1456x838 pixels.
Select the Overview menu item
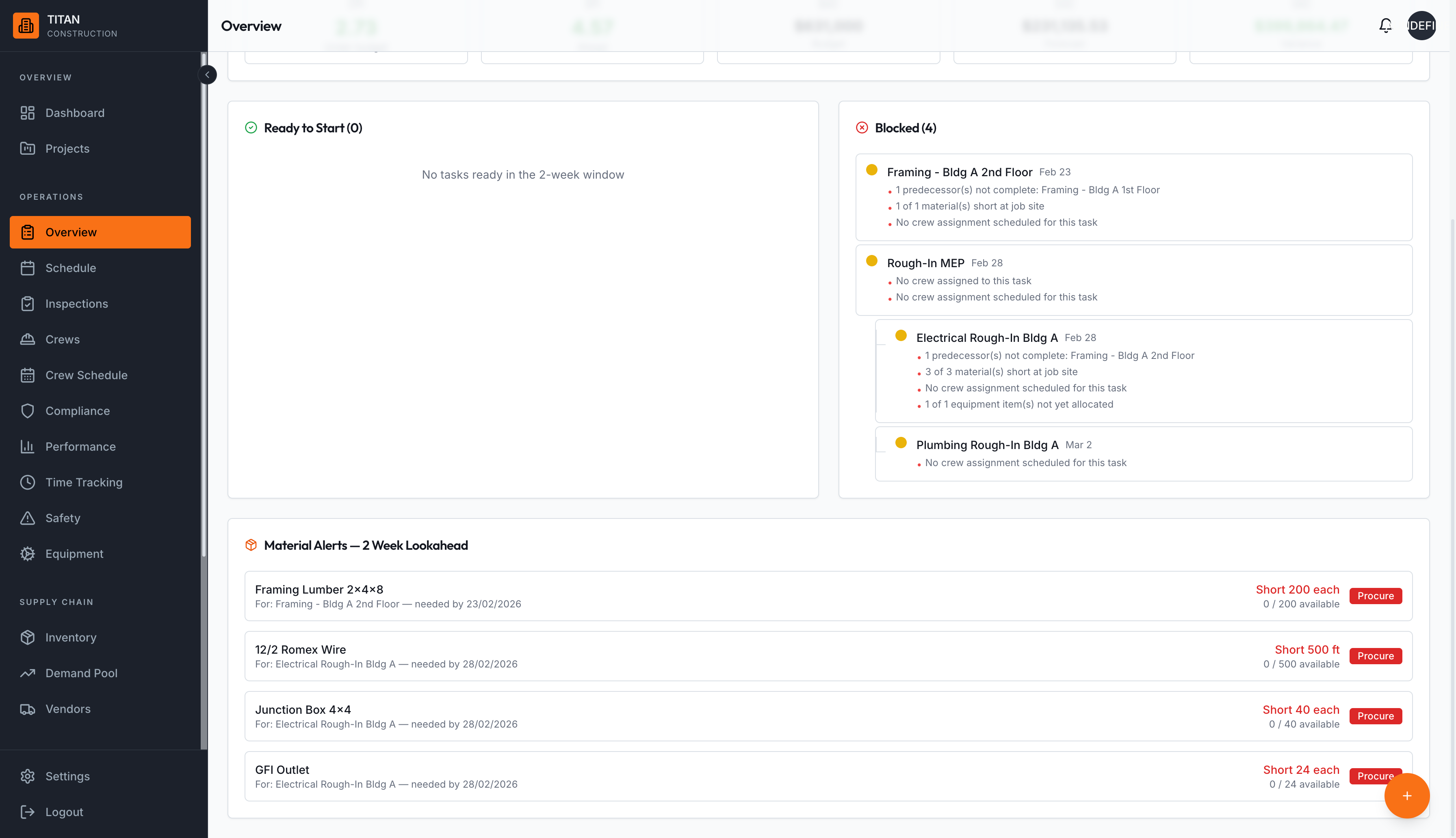tap(100, 232)
